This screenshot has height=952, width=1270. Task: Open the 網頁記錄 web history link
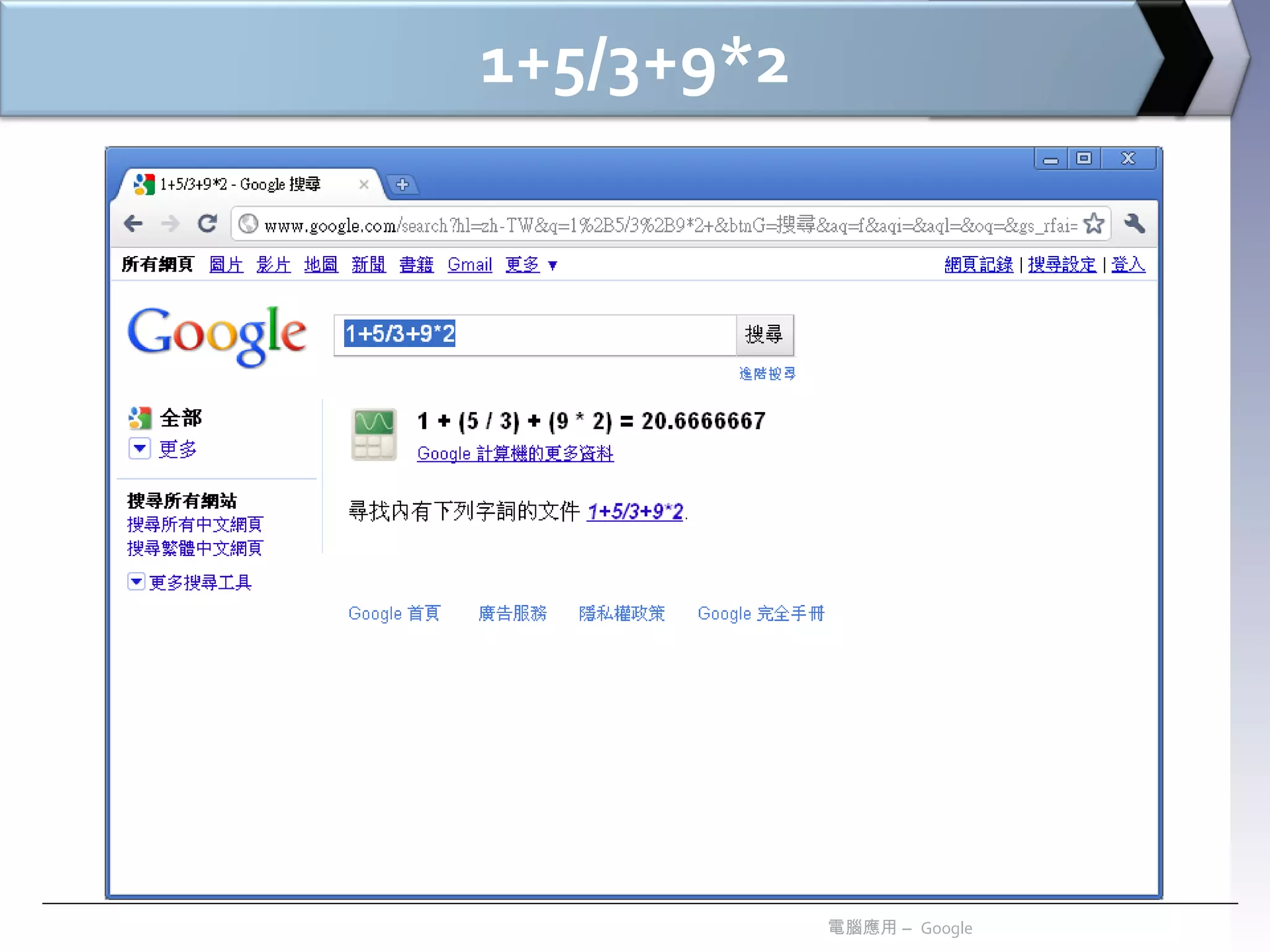click(979, 265)
